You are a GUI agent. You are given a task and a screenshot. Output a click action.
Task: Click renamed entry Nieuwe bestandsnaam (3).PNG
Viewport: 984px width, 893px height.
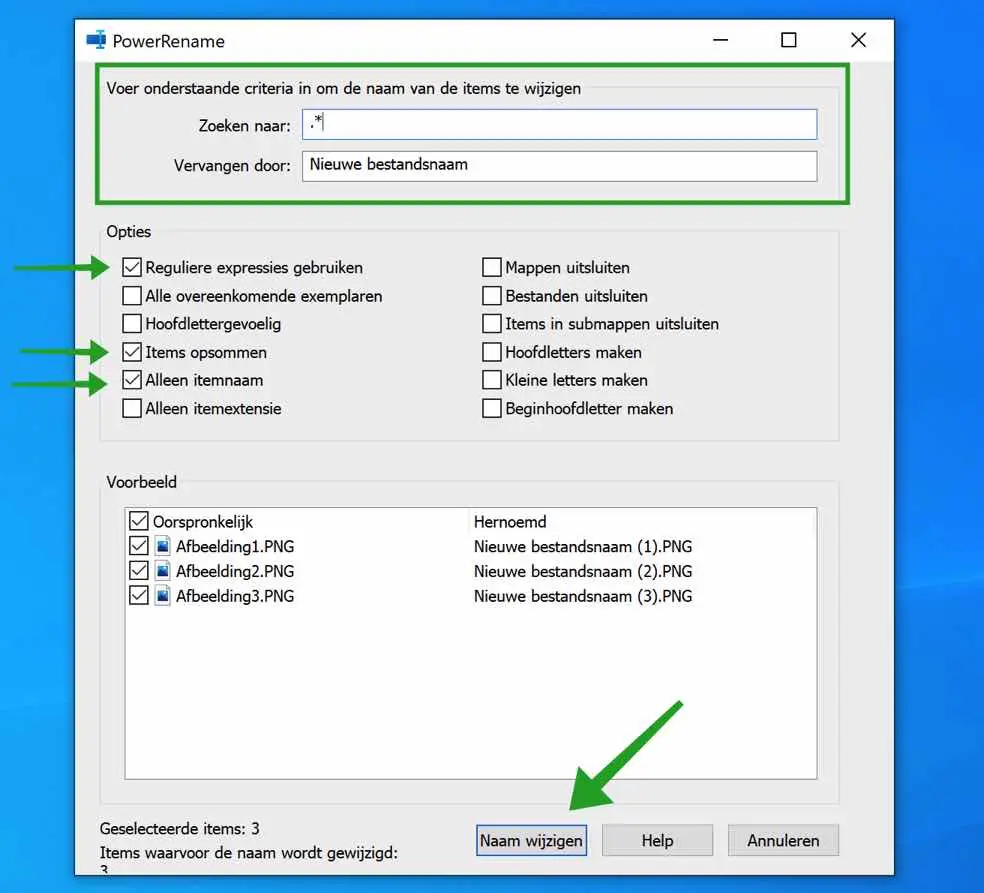pyautogui.click(x=583, y=596)
